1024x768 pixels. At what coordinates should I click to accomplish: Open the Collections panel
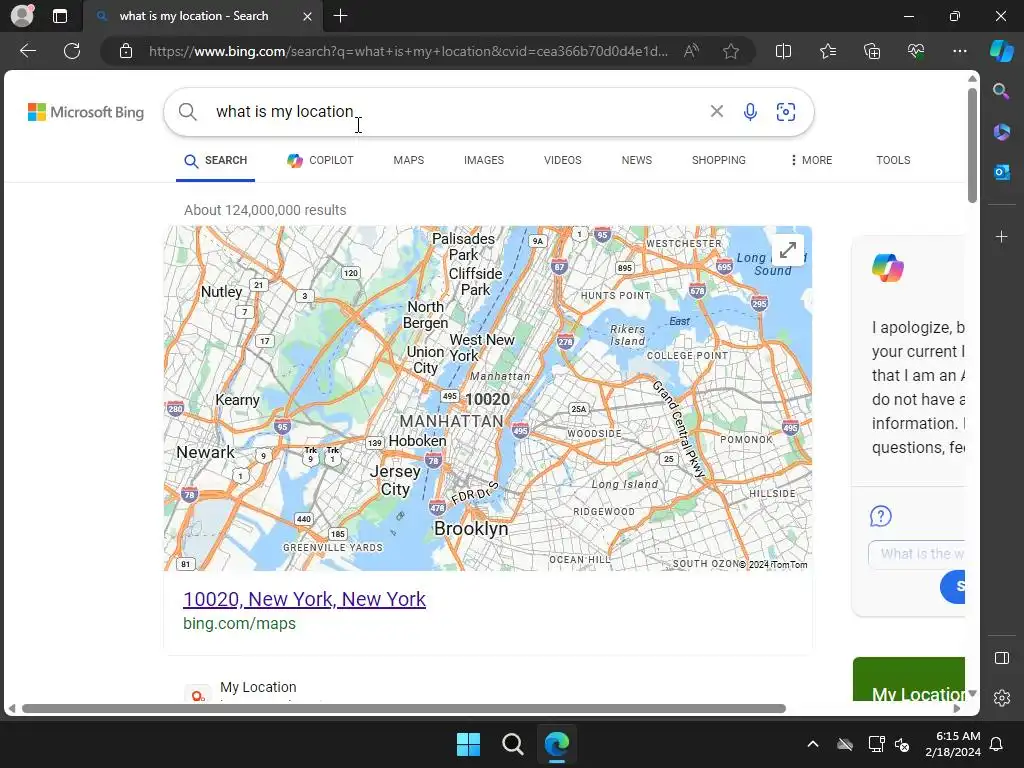click(872, 51)
